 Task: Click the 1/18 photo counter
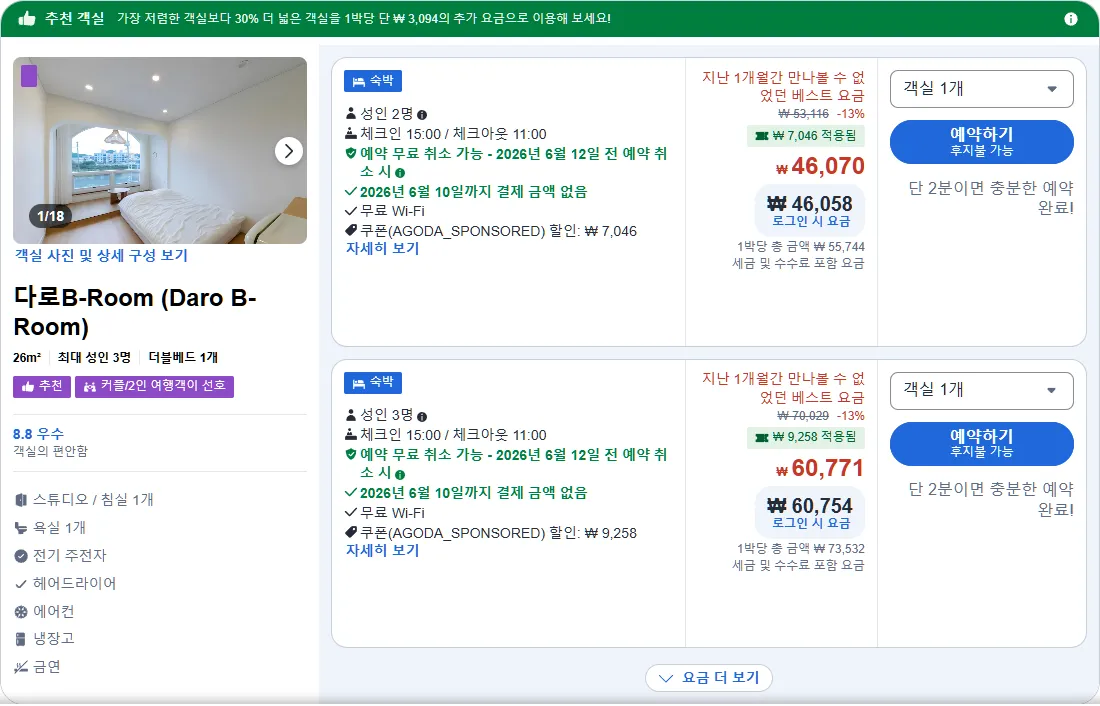(x=51, y=216)
